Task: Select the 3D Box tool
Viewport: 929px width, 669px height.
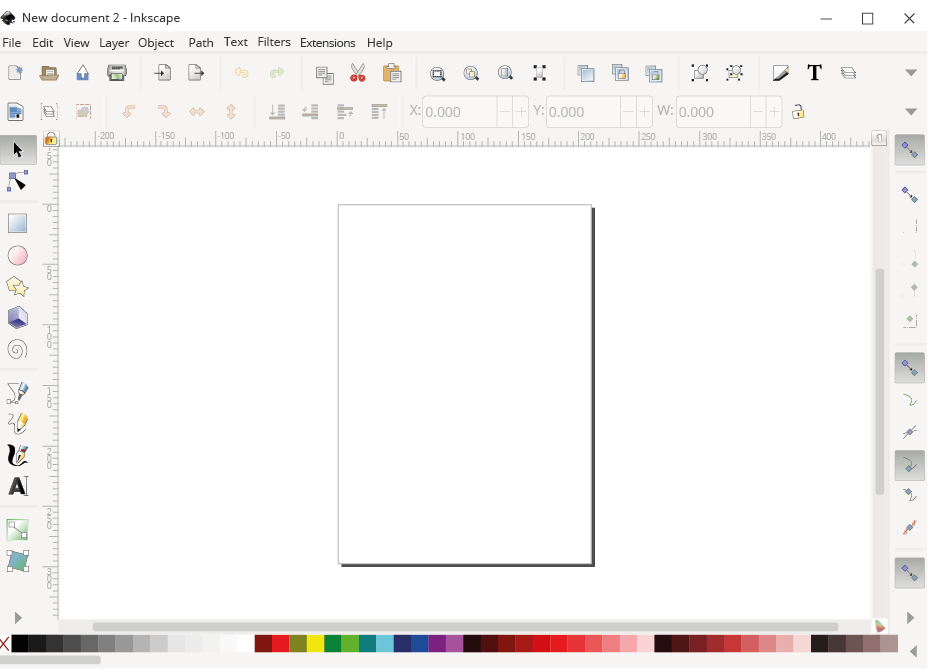Action: tap(17, 318)
